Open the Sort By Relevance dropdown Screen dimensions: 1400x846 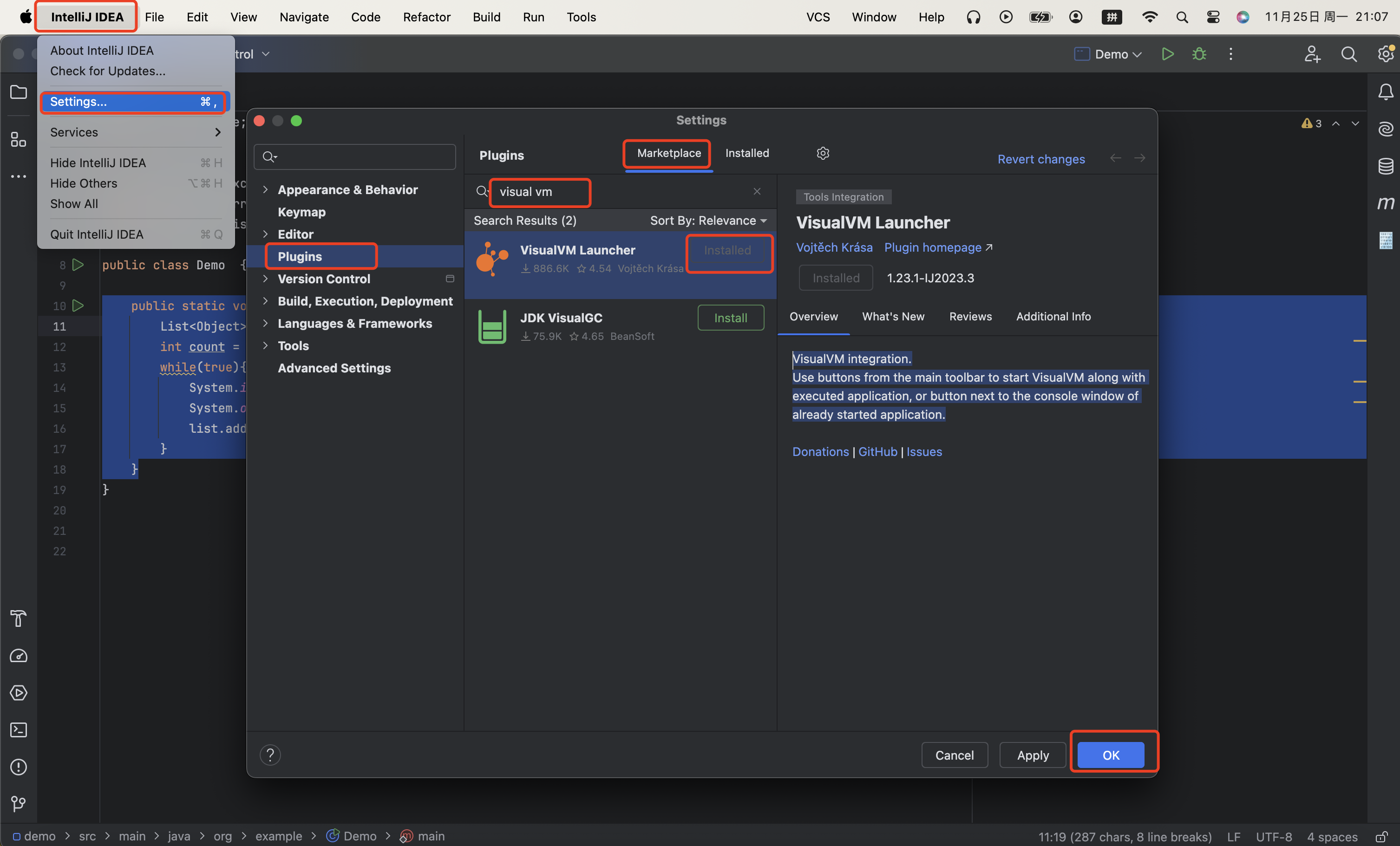pyautogui.click(x=708, y=220)
